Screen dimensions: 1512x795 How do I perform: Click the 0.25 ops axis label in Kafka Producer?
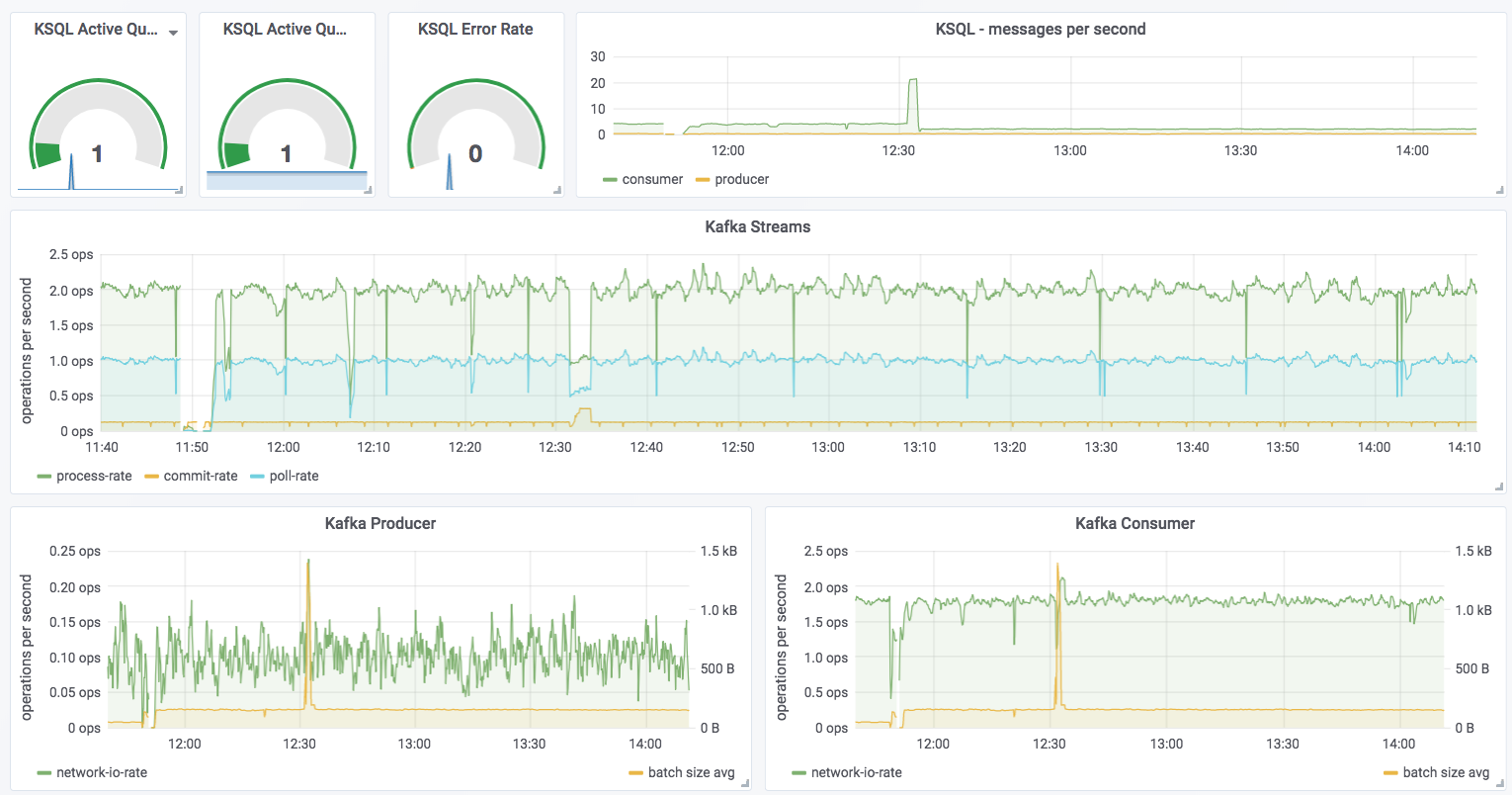pyautogui.click(x=75, y=552)
